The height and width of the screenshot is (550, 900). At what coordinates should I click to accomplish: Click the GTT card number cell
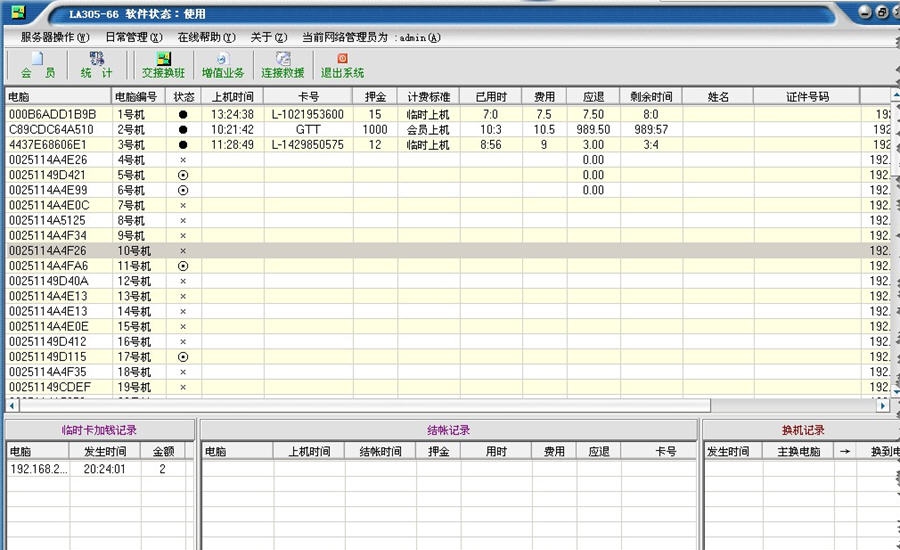pos(308,130)
